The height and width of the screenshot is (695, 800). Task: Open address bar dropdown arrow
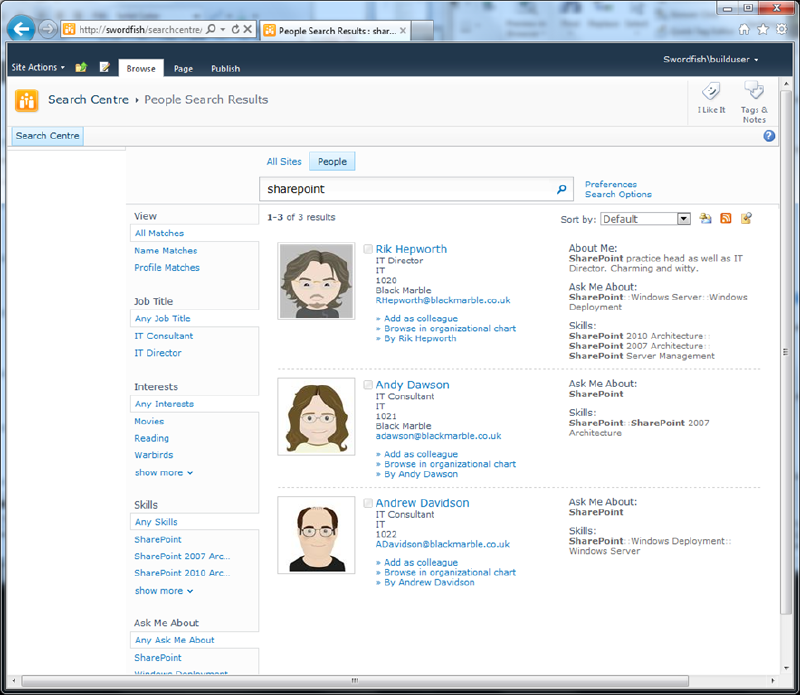[x=223, y=29]
